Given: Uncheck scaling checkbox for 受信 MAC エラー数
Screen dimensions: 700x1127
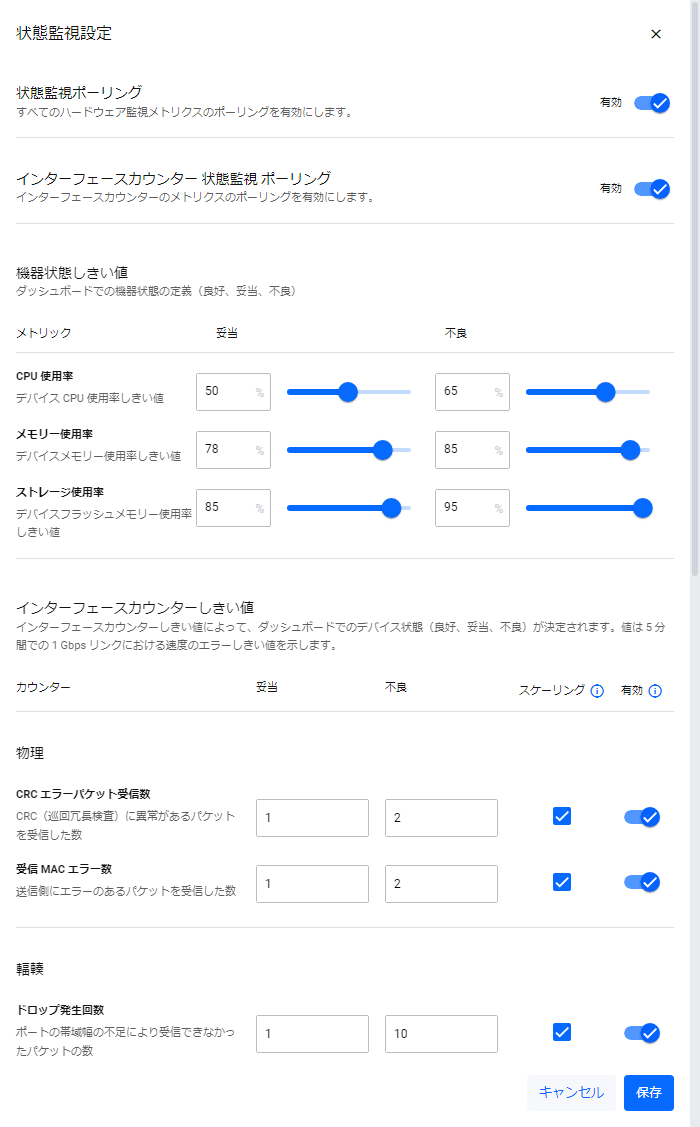Looking at the screenshot, I should pos(562,882).
